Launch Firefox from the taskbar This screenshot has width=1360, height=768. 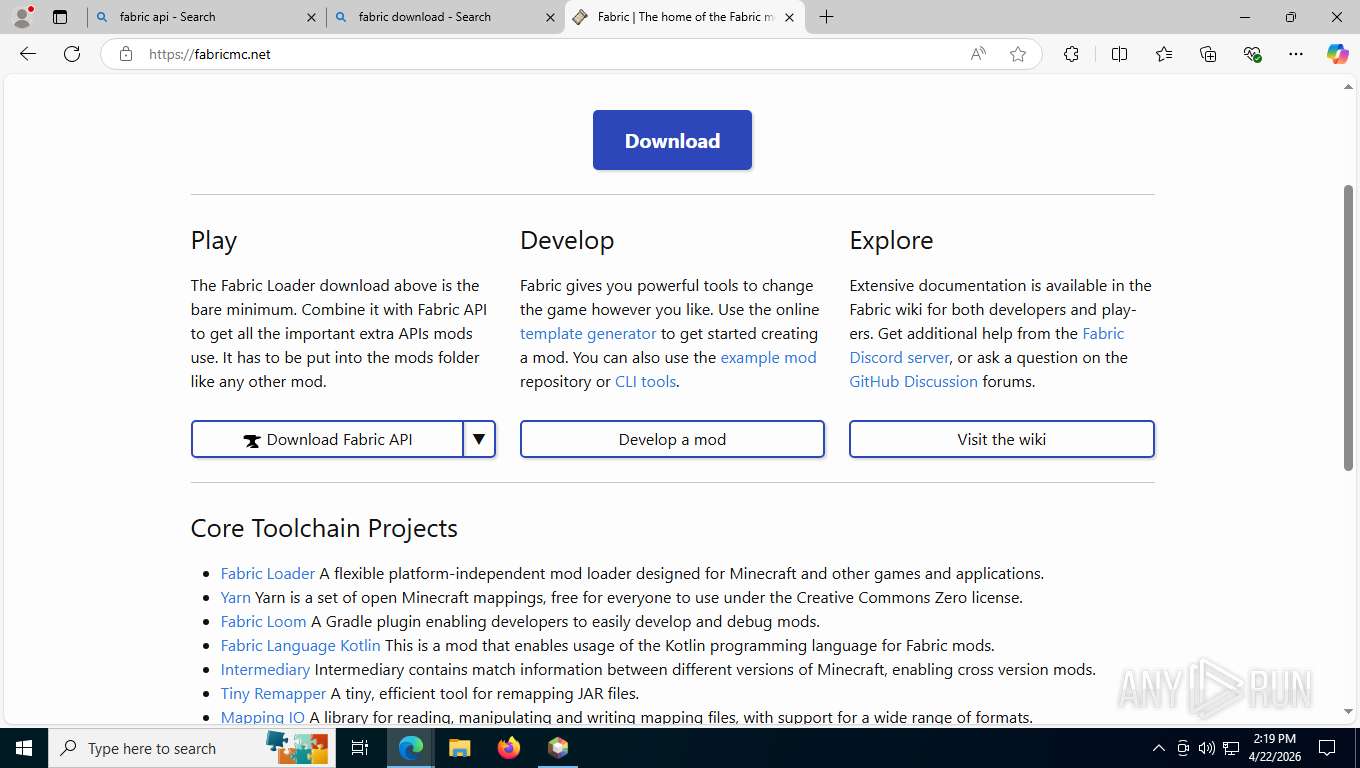click(x=509, y=748)
